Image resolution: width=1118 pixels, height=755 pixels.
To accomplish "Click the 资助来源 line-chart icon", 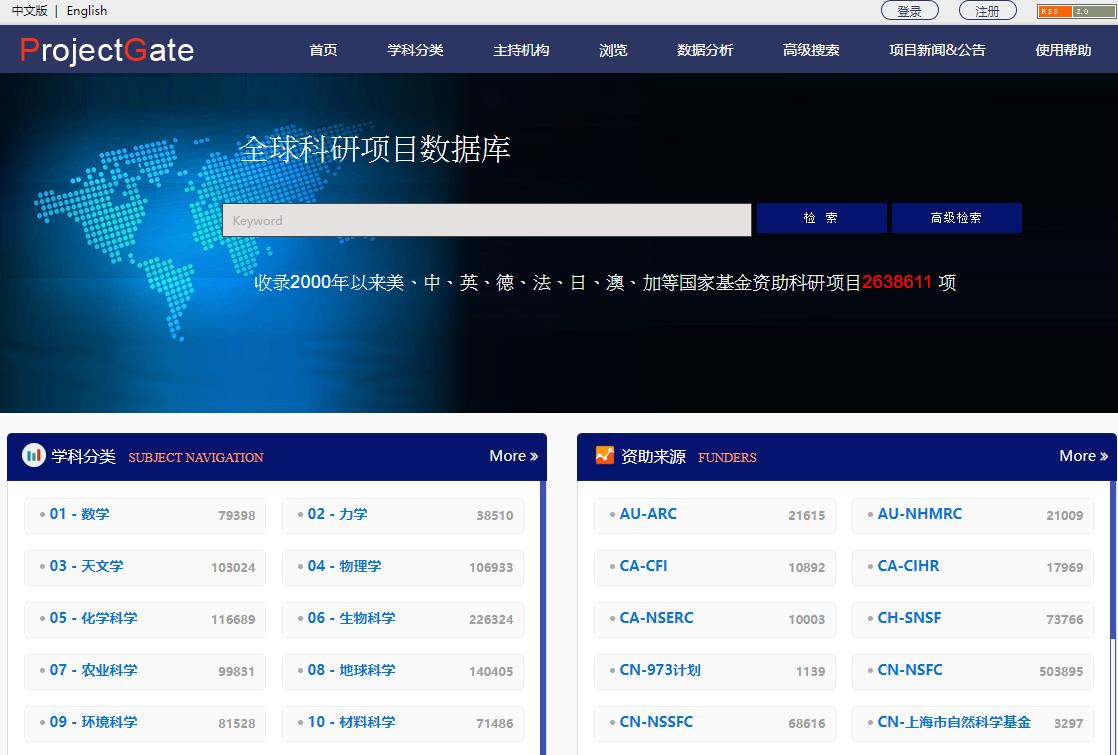I will [605, 454].
